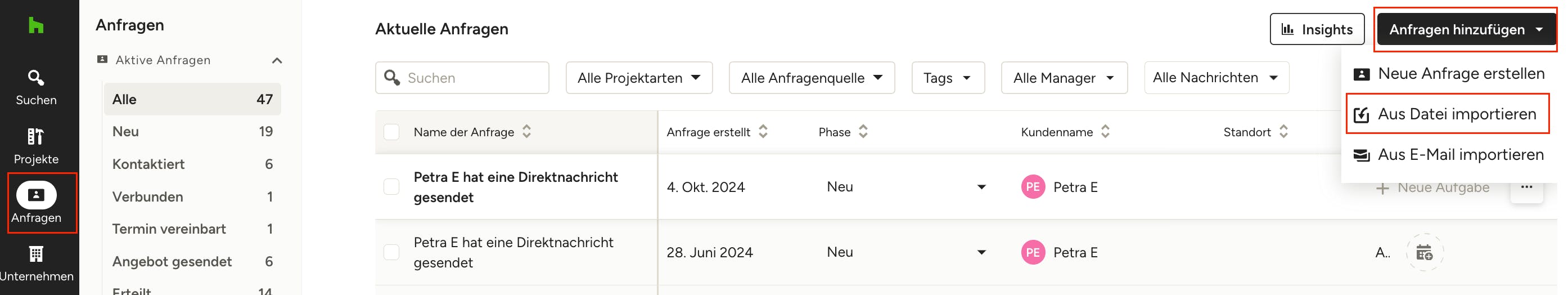Image resolution: width=1568 pixels, height=295 pixels.
Task: Collapse the Aktive Anfragen section
Action: tap(277, 60)
